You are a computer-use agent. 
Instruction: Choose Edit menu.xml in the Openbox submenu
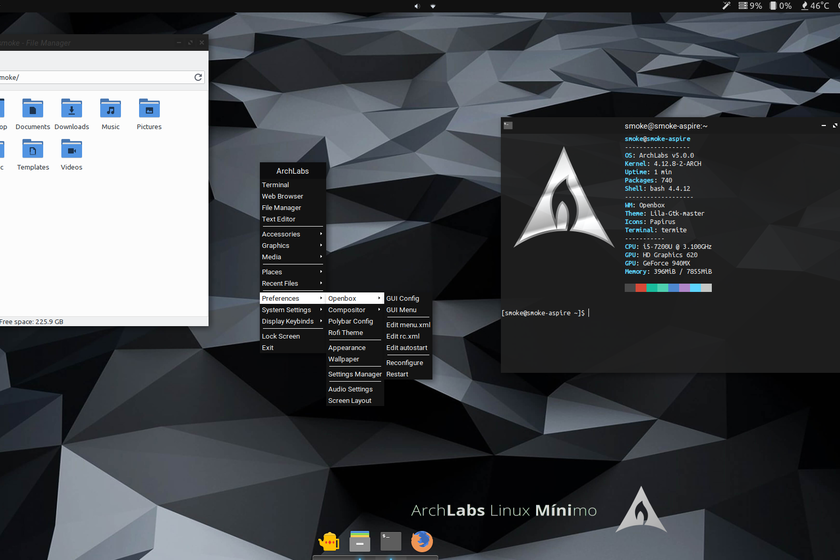pos(408,325)
